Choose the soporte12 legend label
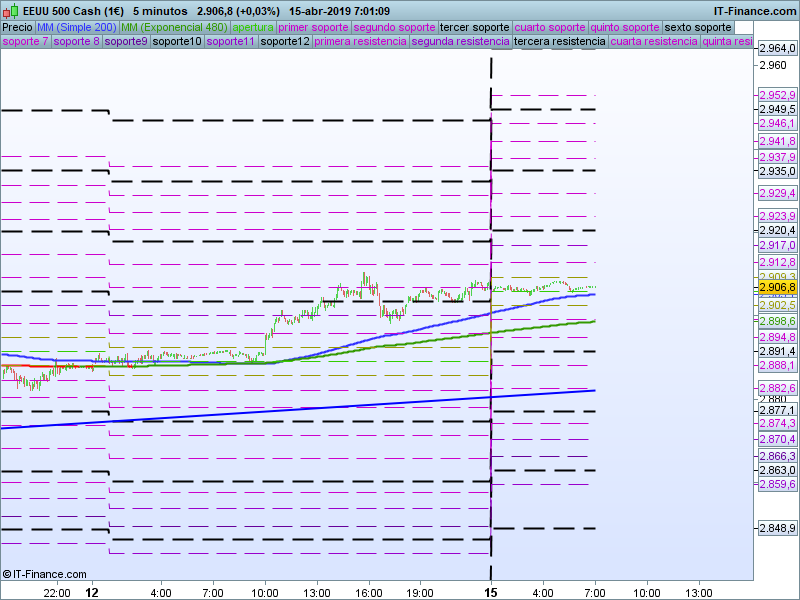This screenshot has height=600, width=800. [285, 41]
